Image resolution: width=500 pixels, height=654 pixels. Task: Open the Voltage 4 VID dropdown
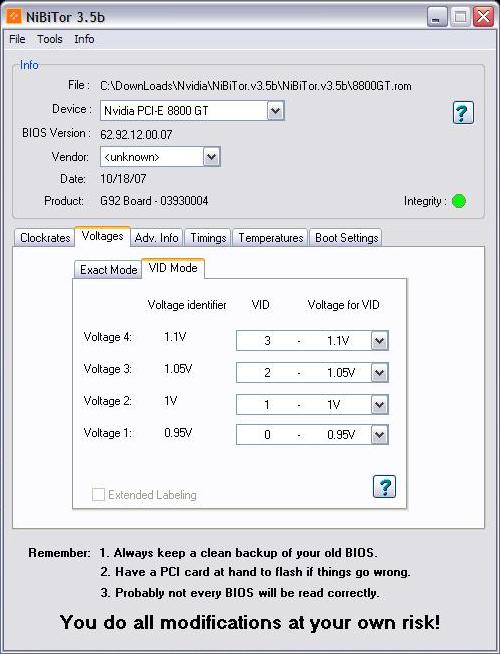(x=379, y=341)
